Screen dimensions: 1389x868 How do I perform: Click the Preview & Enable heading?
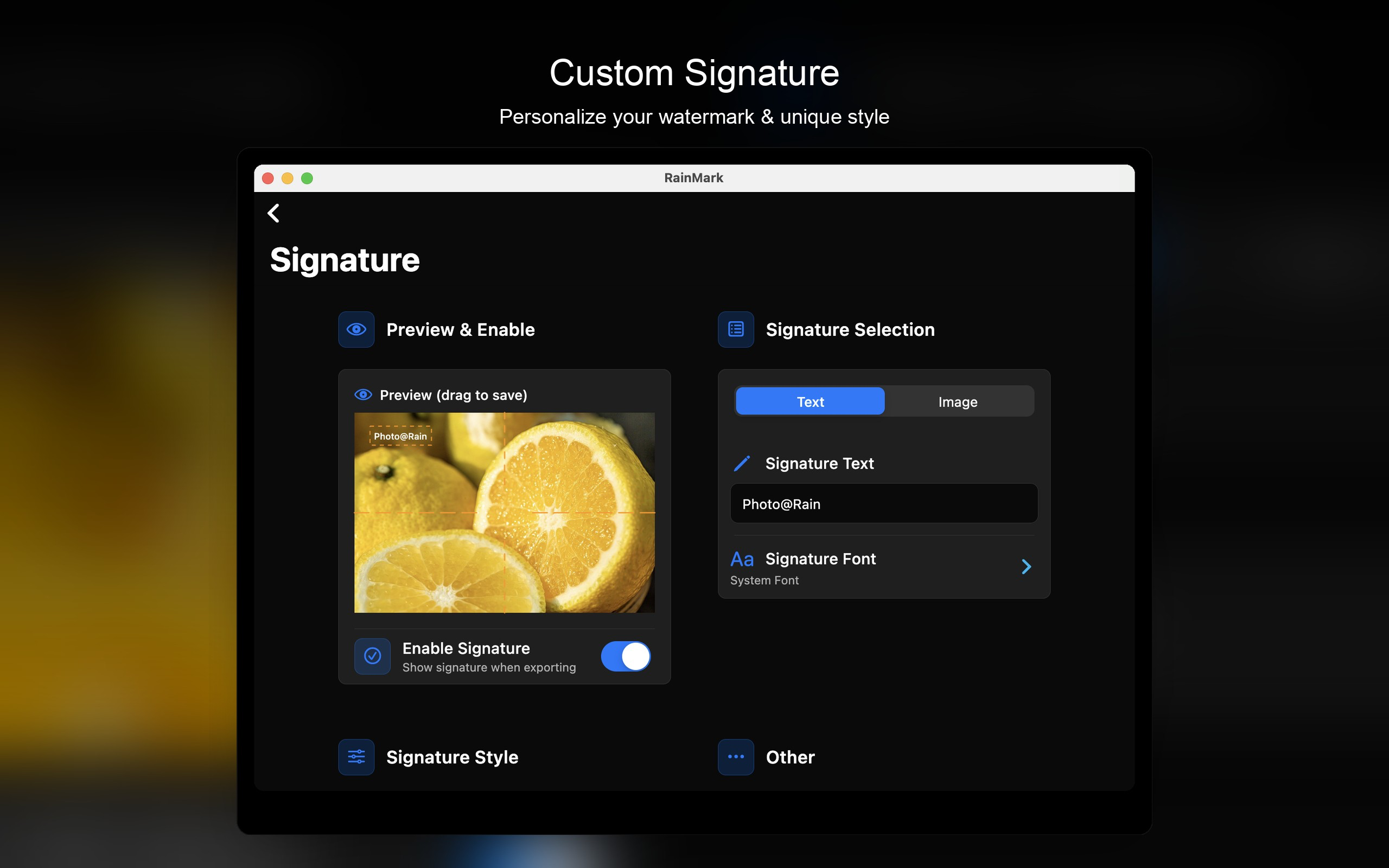(x=460, y=329)
